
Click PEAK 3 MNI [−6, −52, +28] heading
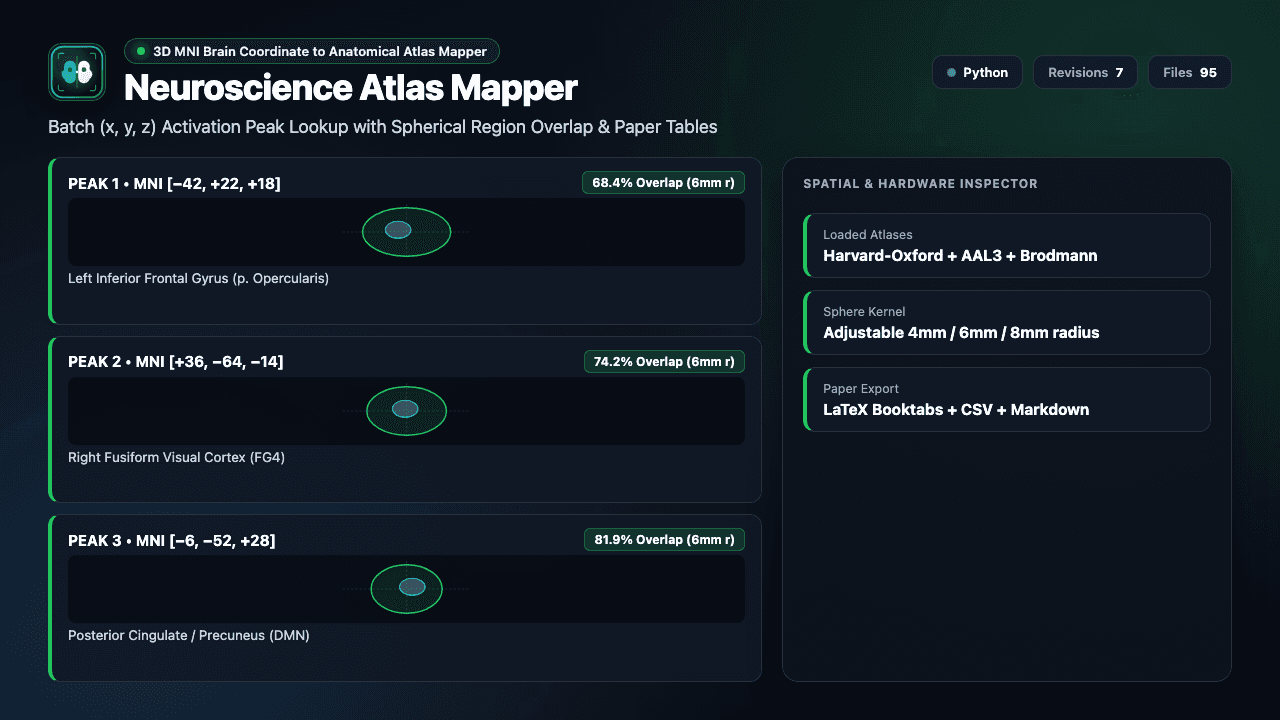click(x=172, y=540)
